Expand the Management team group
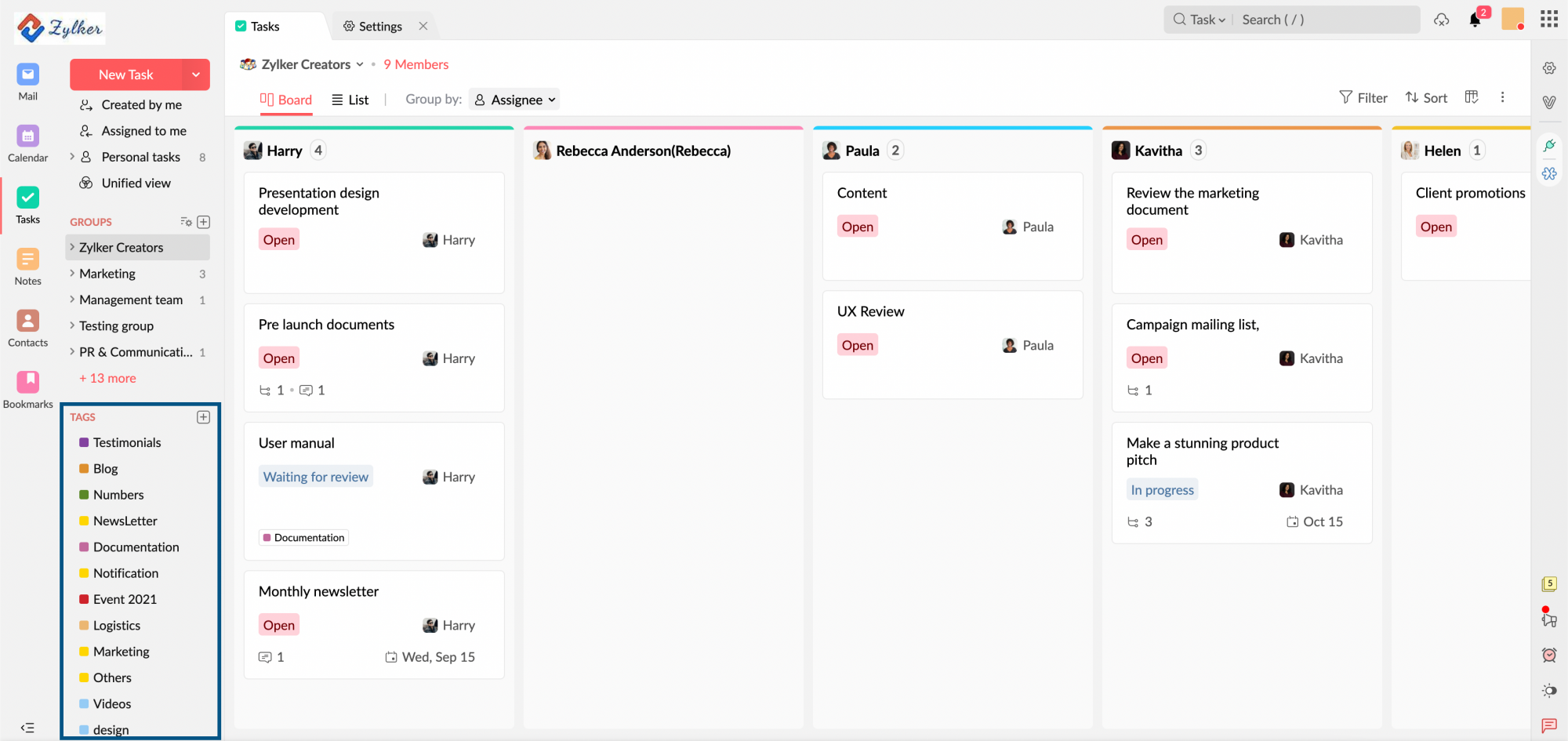Viewport: 1568px width, 741px height. pyautogui.click(x=73, y=300)
